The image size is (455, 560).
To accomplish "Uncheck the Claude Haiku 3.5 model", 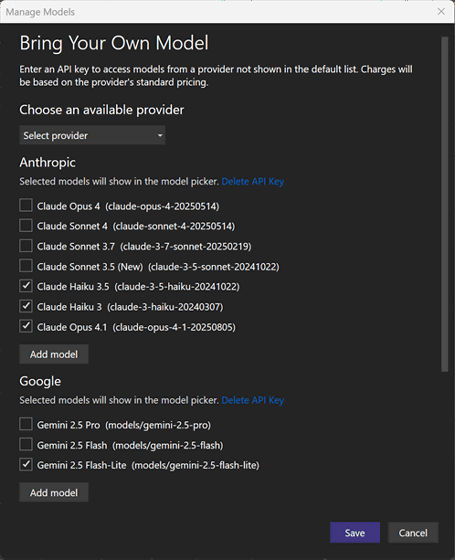I will pos(26,286).
